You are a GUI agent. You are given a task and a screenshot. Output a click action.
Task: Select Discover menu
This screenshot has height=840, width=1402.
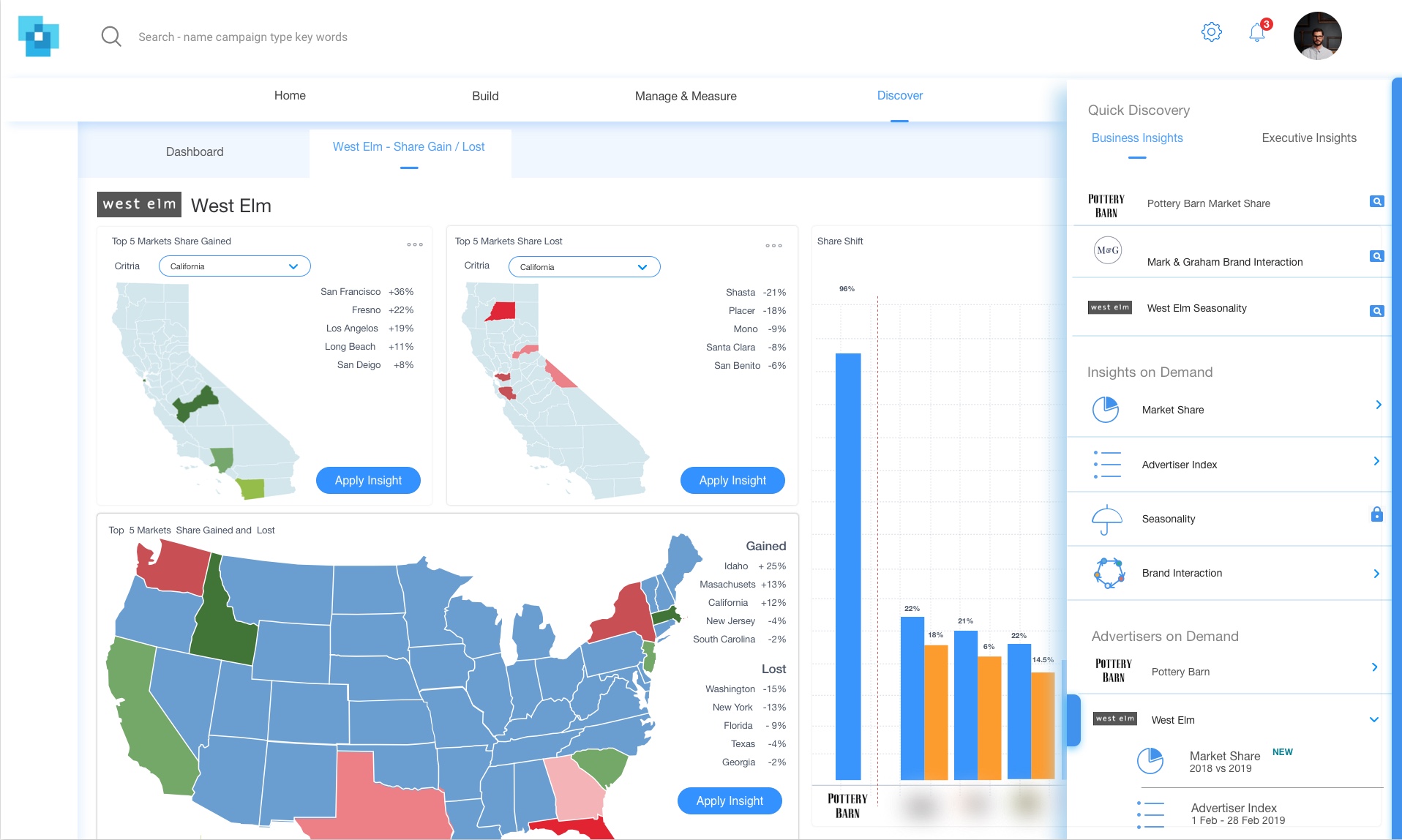click(899, 96)
